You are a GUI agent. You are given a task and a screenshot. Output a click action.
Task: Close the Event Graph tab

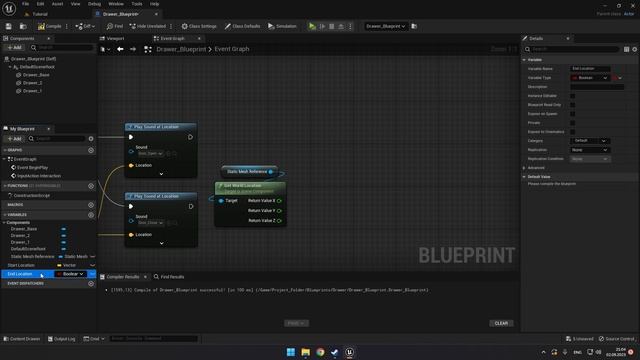[x=199, y=38]
